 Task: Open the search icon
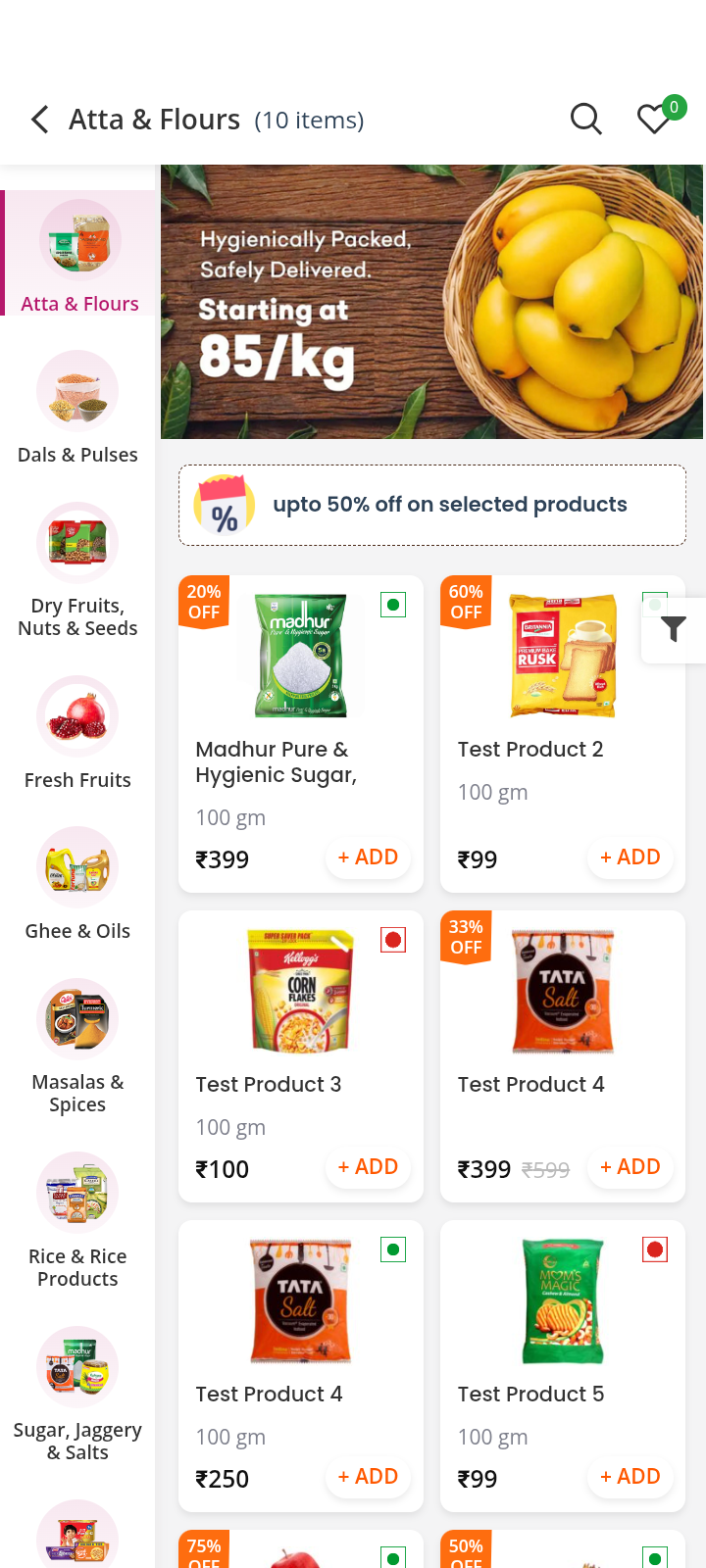tap(585, 119)
